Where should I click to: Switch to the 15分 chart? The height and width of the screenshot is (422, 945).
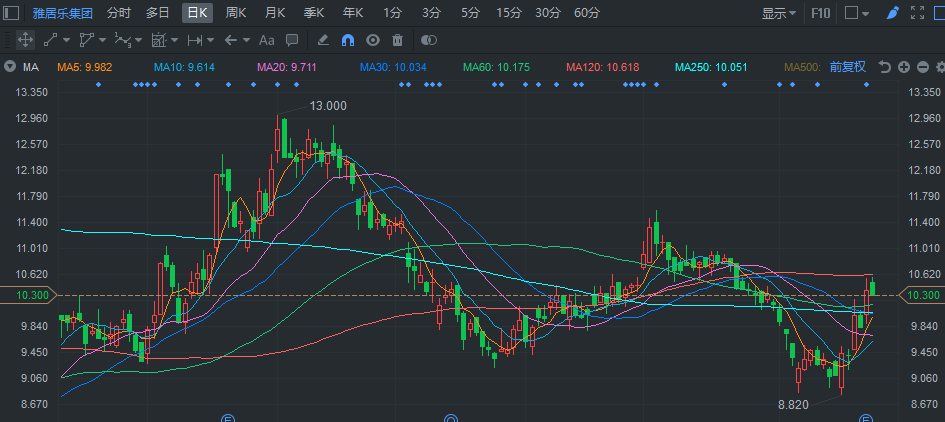coord(509,13)
